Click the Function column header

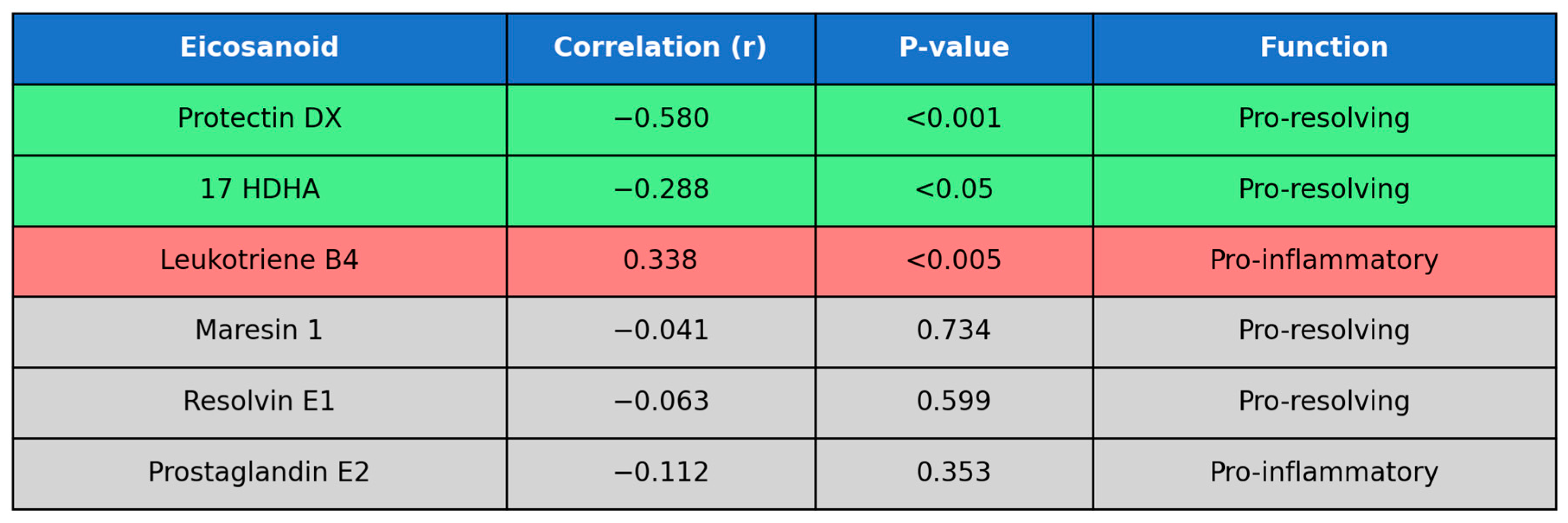[x=1324, y=48]
